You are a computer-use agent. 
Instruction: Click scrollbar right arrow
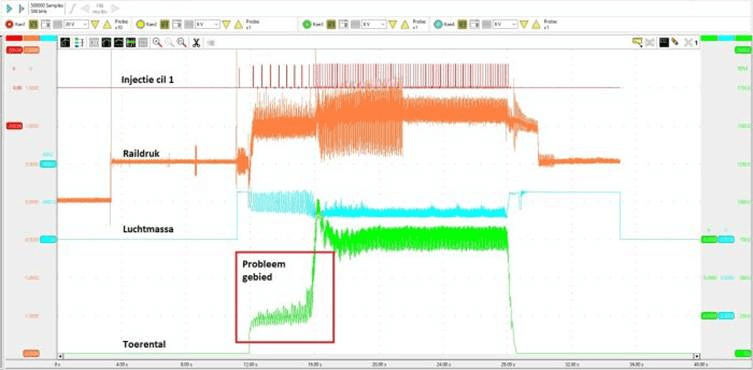coord(696,356)
